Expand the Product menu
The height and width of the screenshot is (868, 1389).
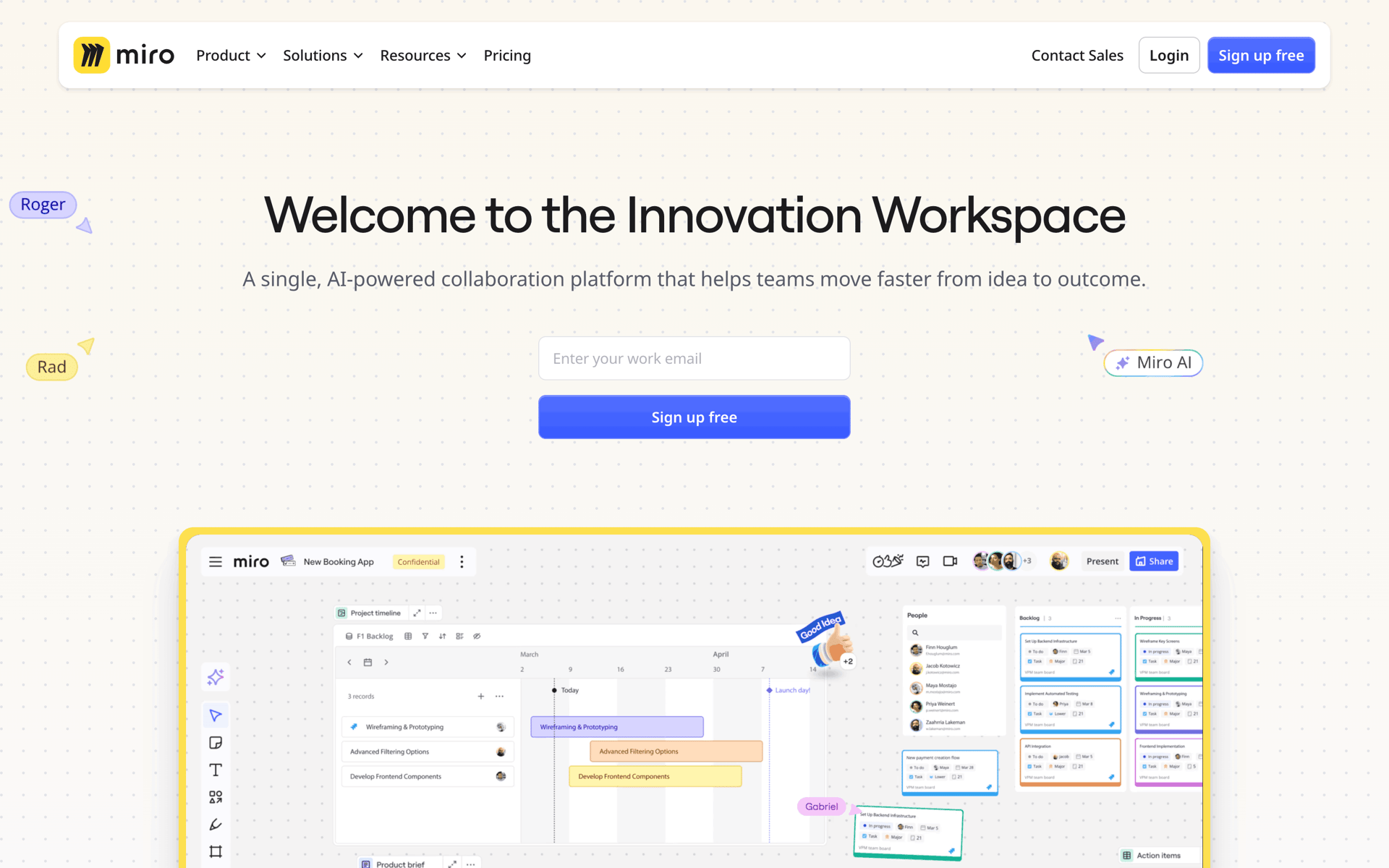tap(231, 56)
